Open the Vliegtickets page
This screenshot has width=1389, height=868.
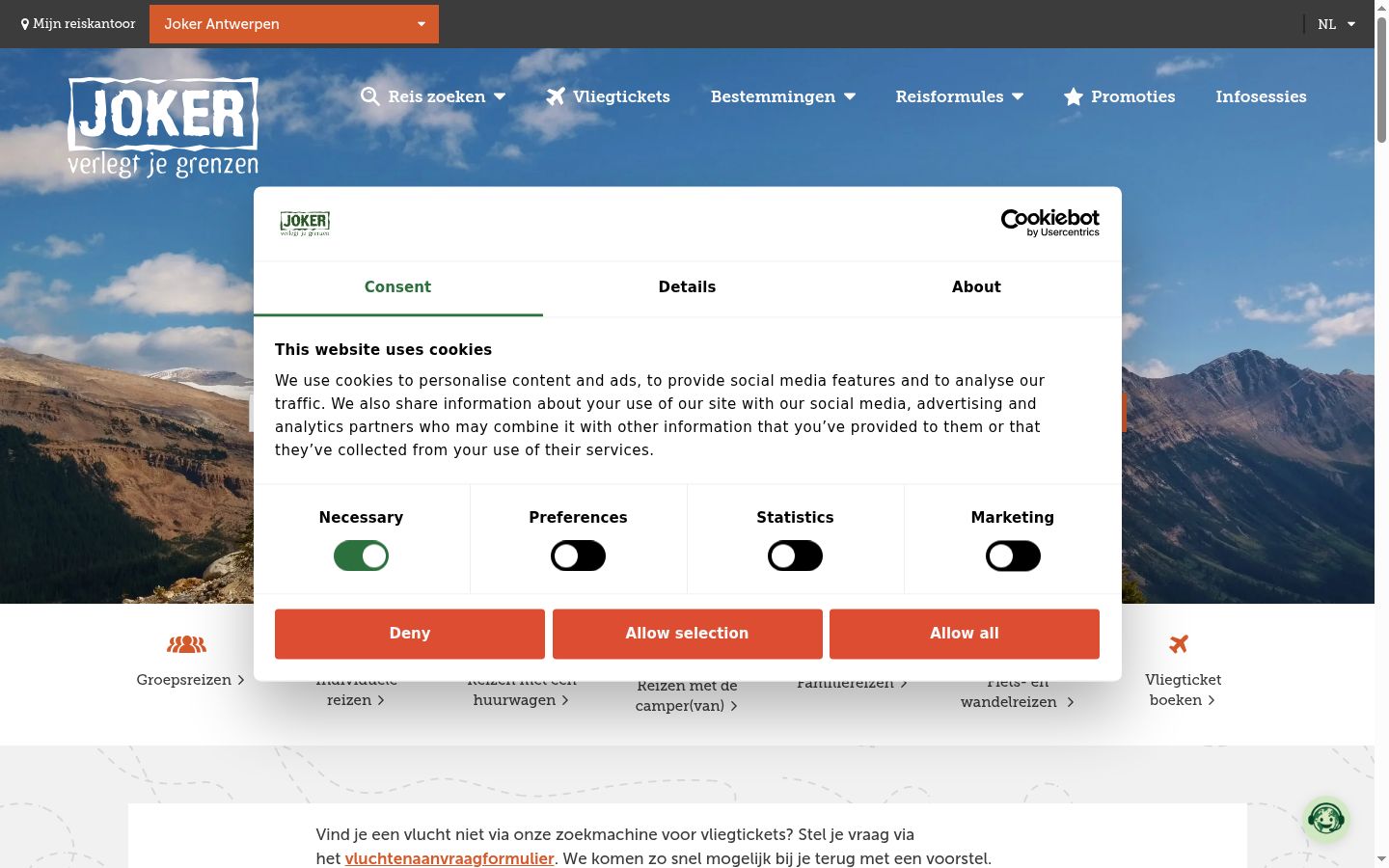[x=608, y=96]
